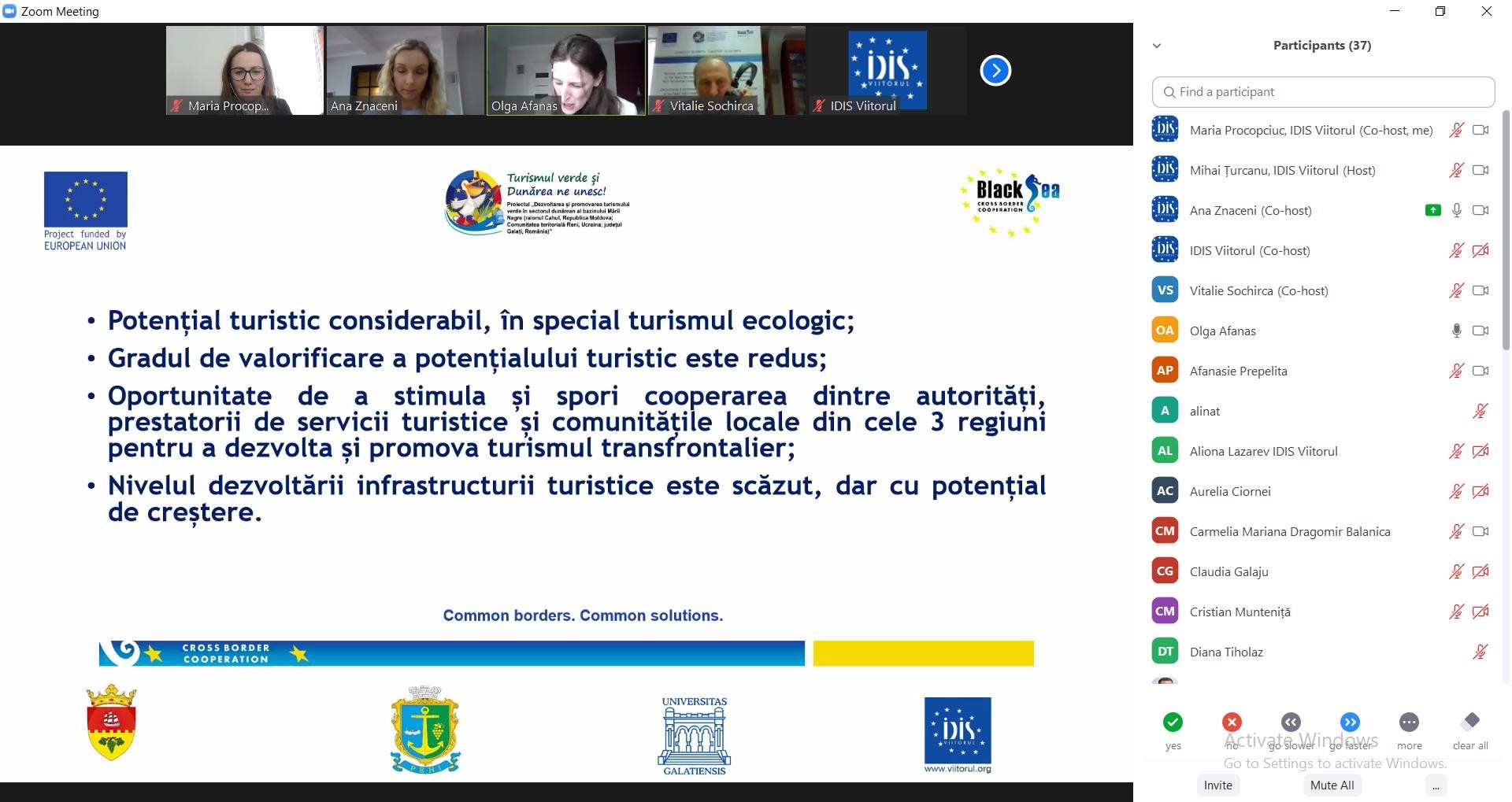Screen dimensions: 1512x802
Task: Click the participants list scrollbar
Action: [1506, 231]
